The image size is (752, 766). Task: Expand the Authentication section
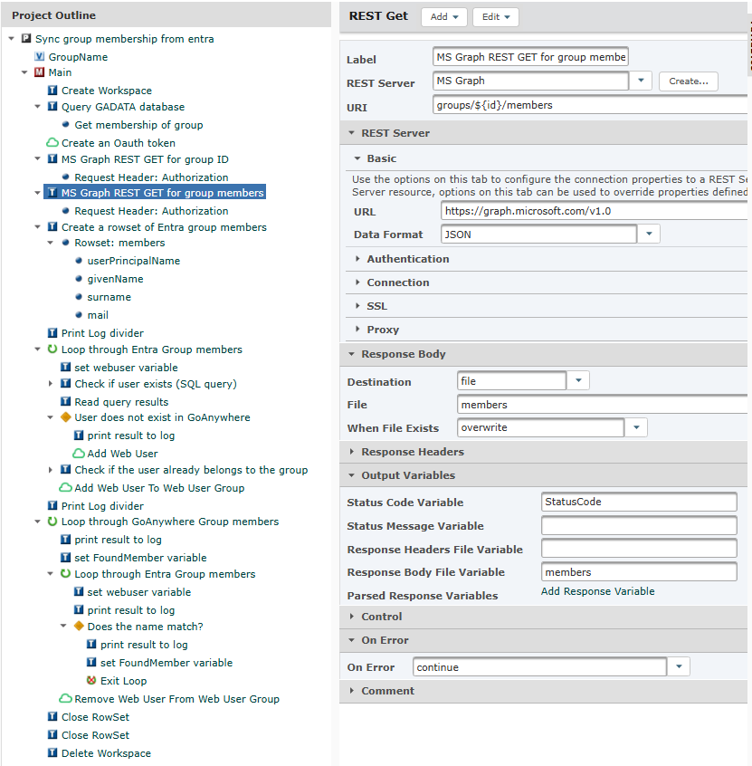(358, 259)
